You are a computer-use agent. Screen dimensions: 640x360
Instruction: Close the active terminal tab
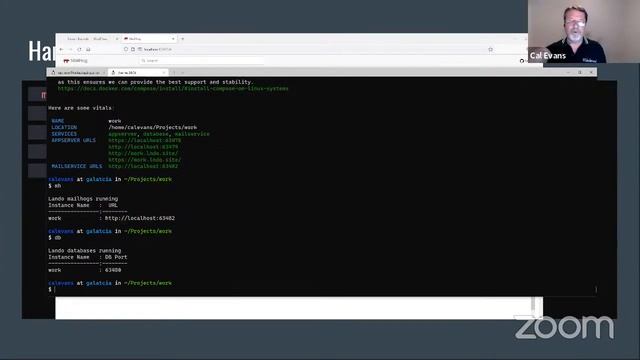164,73
